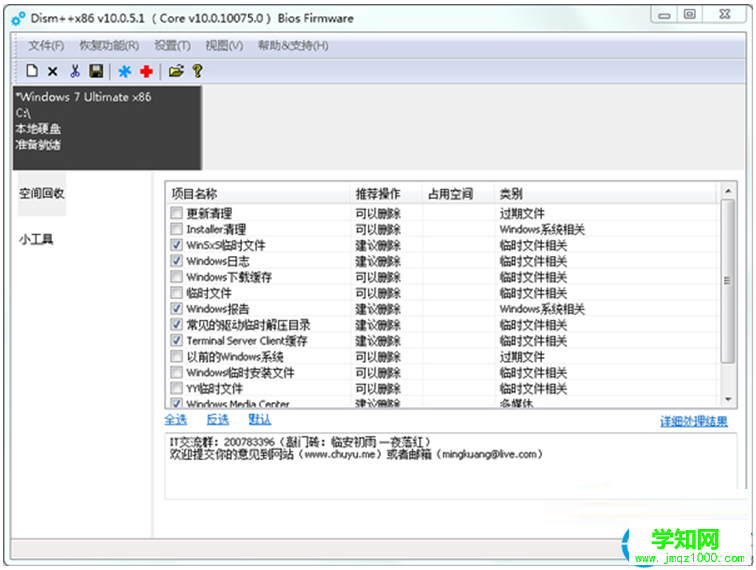Check the 更新清理 checkbox
The height and width of the screenshot is (570, 756).
pos(176,213)
